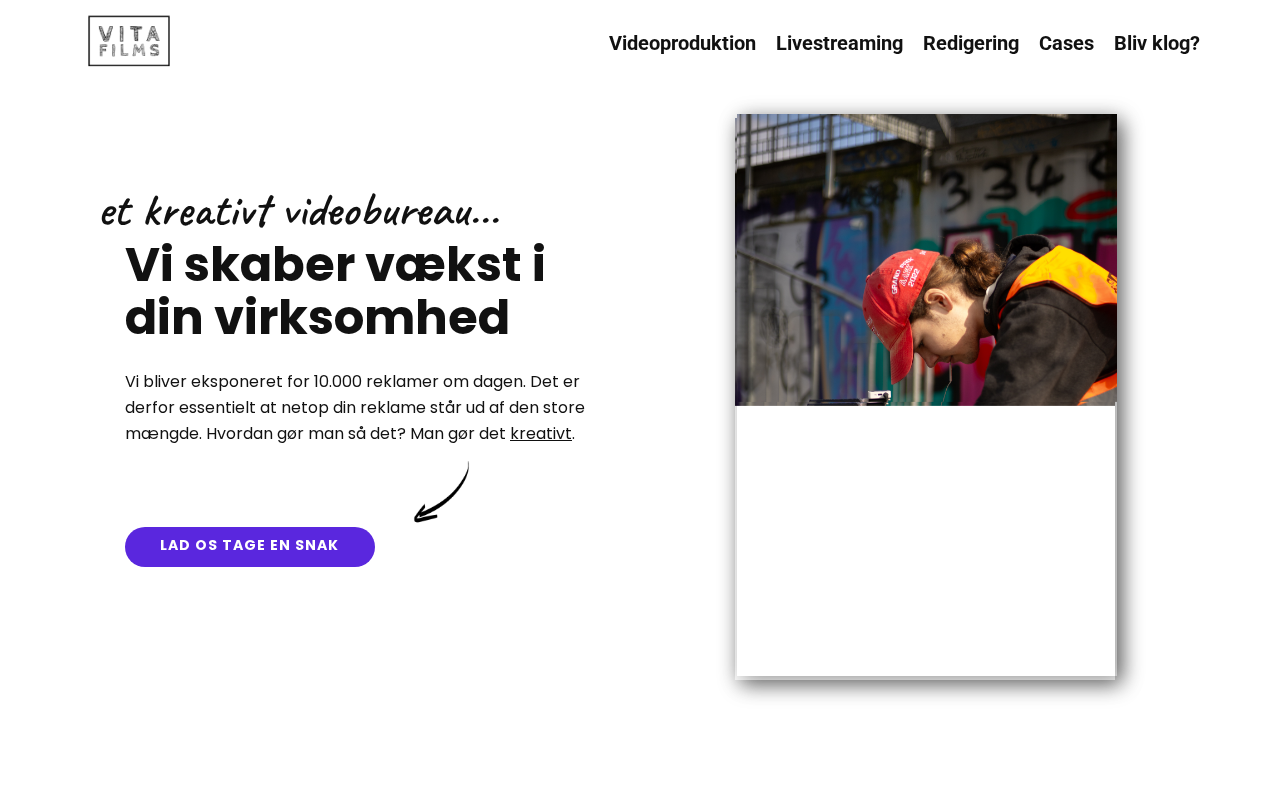Click the 'Vi skaber vækst i din virksomhed' headline

[x=335, y=291]
